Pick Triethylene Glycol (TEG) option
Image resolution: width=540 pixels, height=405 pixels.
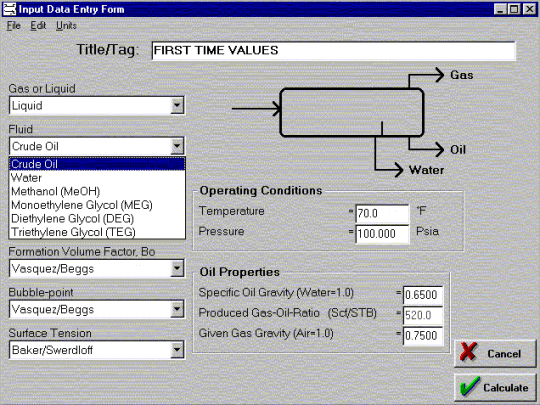click(x=97, y=232)
